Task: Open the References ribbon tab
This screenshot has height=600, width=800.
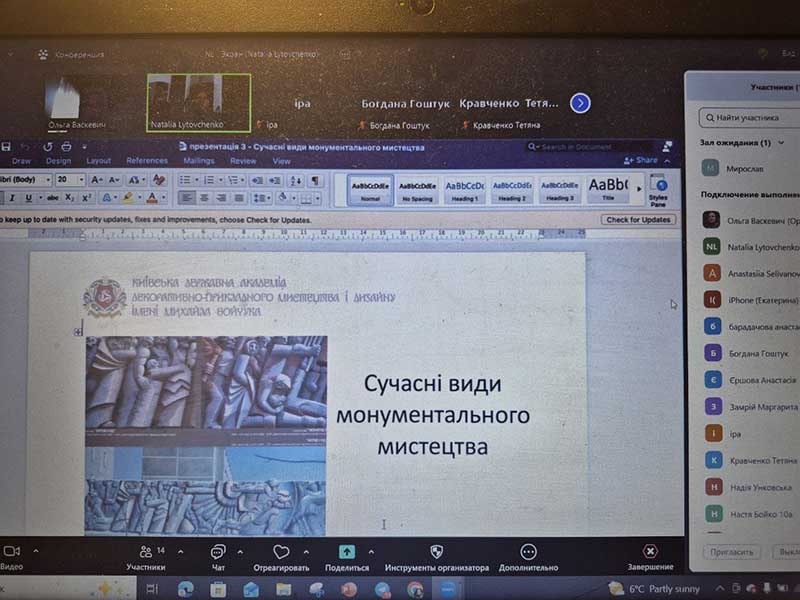Action: 147,161
